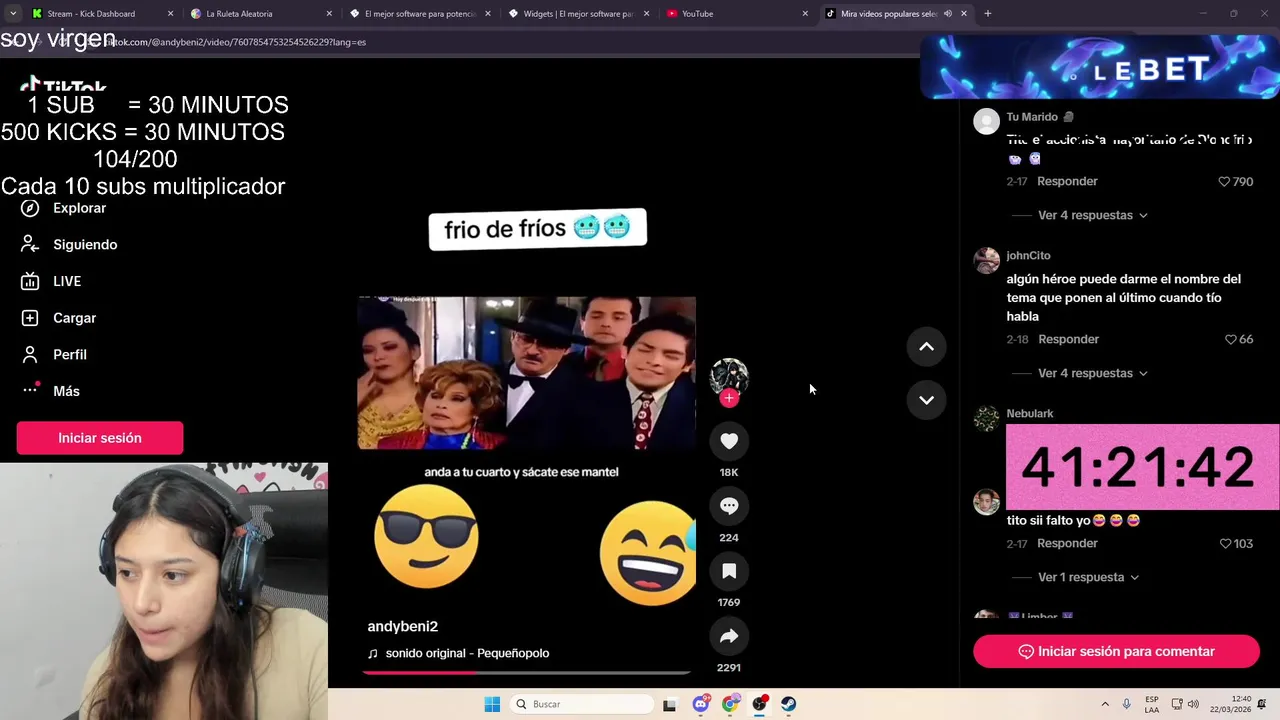Click the microphone tray icon

click(x=1127, y=704)
